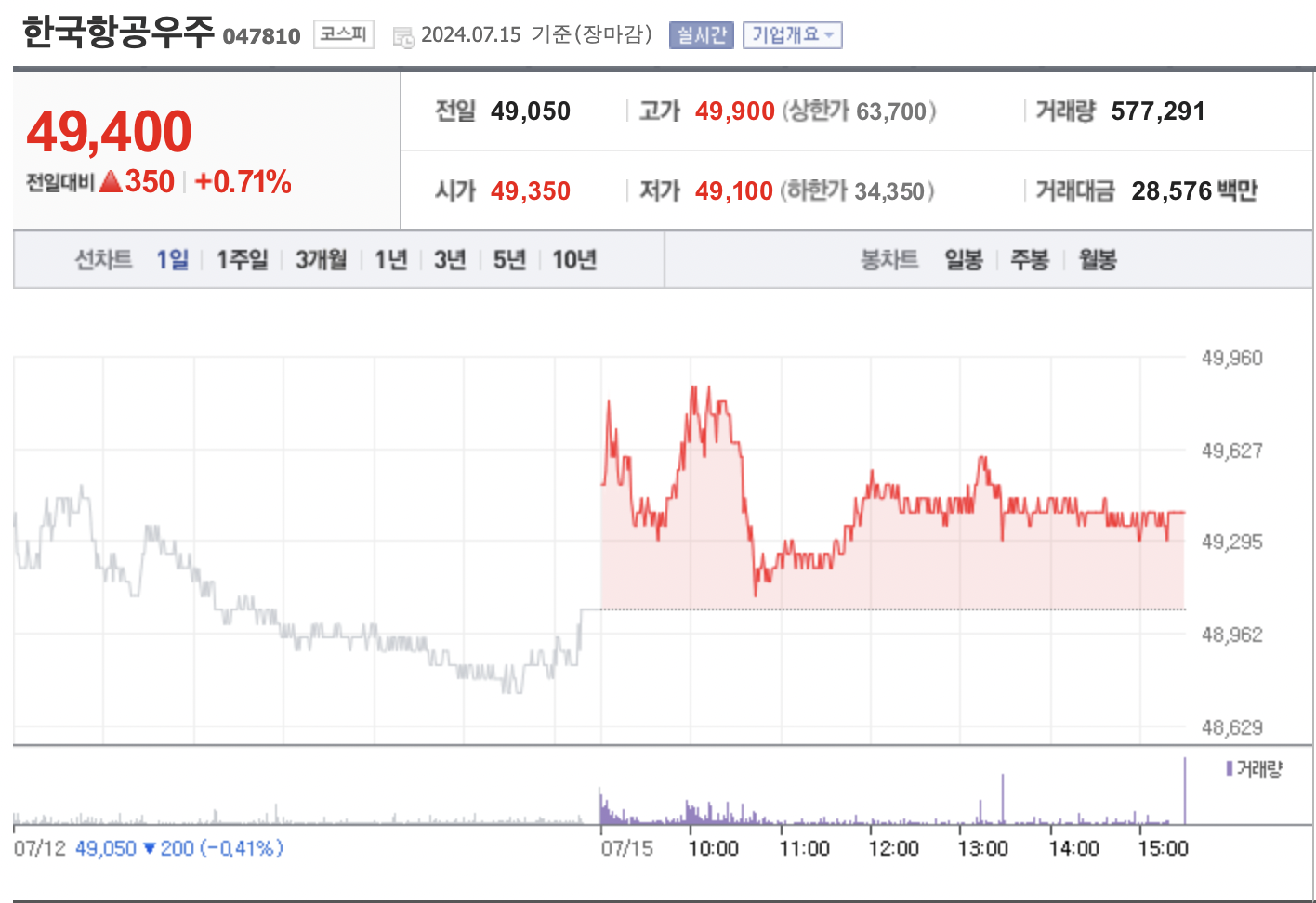Viewport: 1316px width, 903px height.
Task: Click the 거래대금 value 28,576 백만
Action: click(x=1194, y=191)
